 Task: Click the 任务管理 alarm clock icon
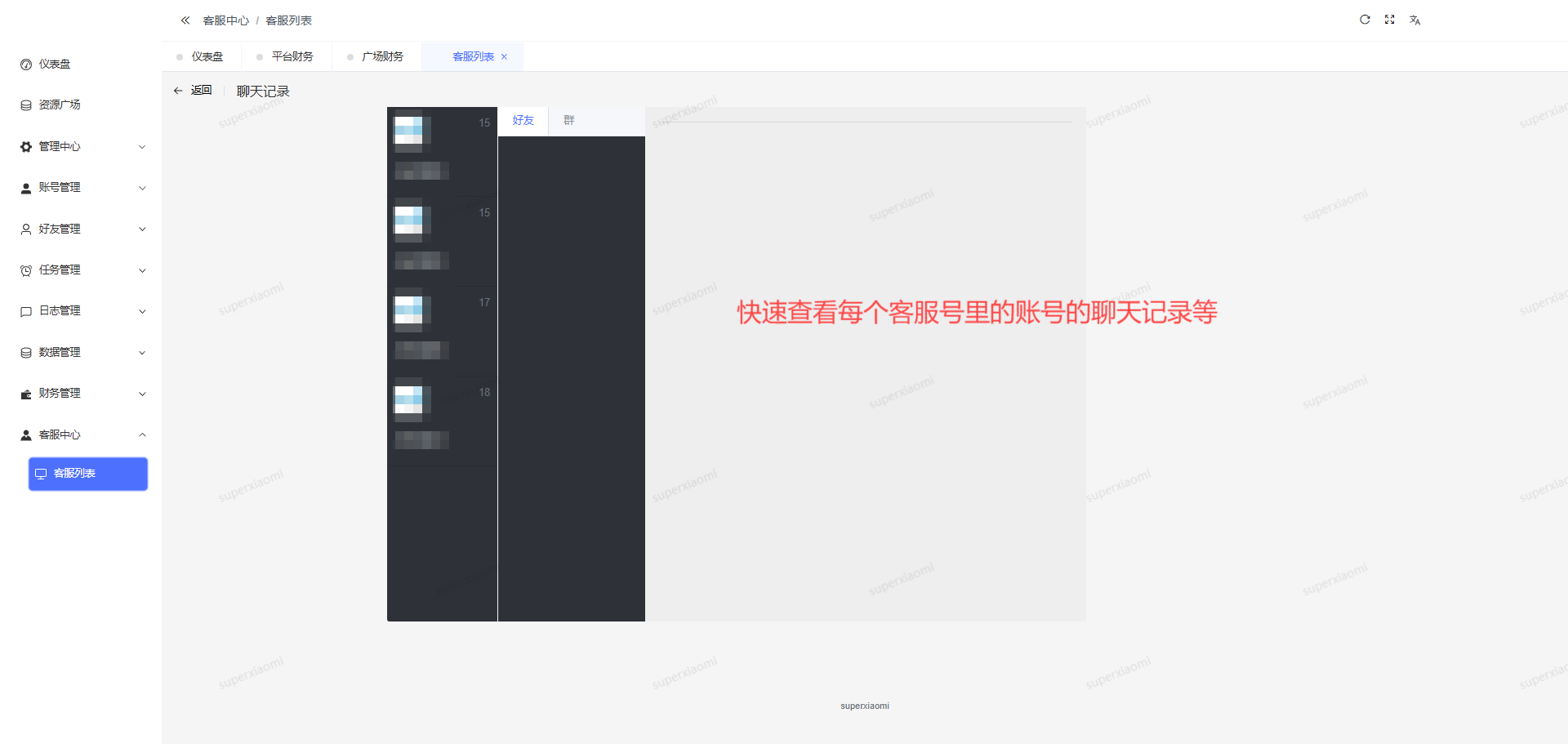[26, 270]
